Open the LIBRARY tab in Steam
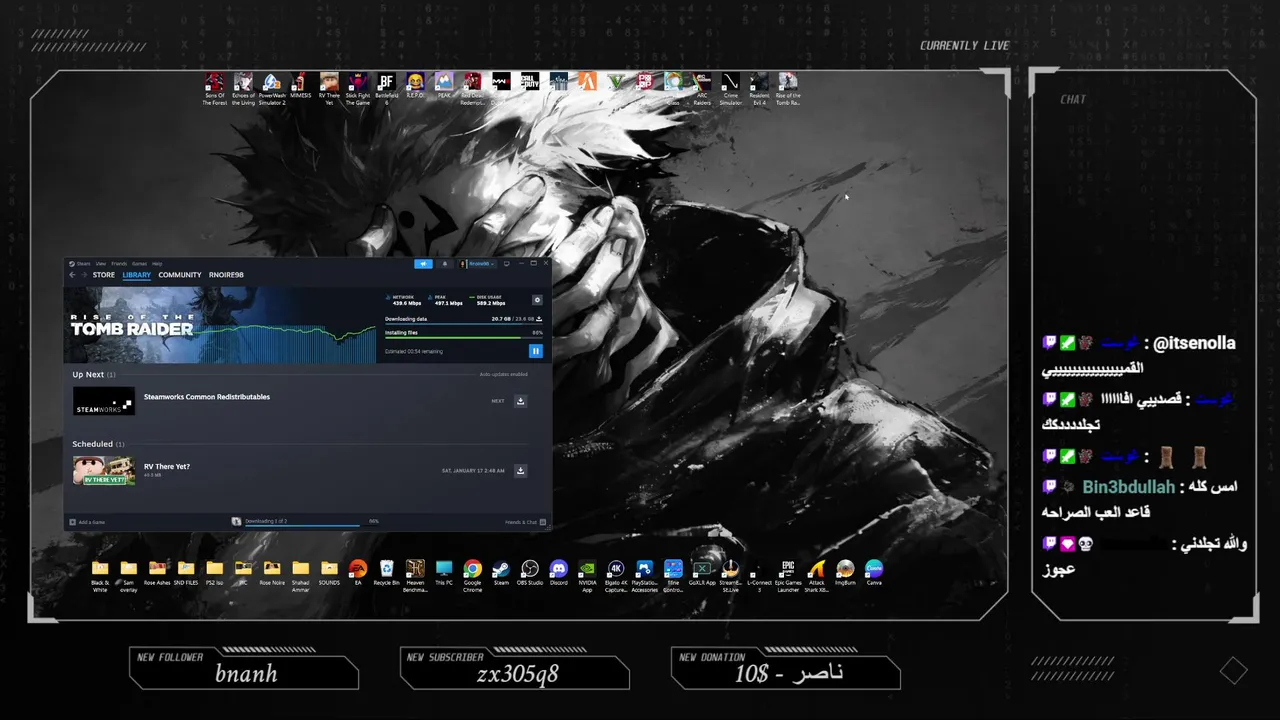 [x=137, y=275]
